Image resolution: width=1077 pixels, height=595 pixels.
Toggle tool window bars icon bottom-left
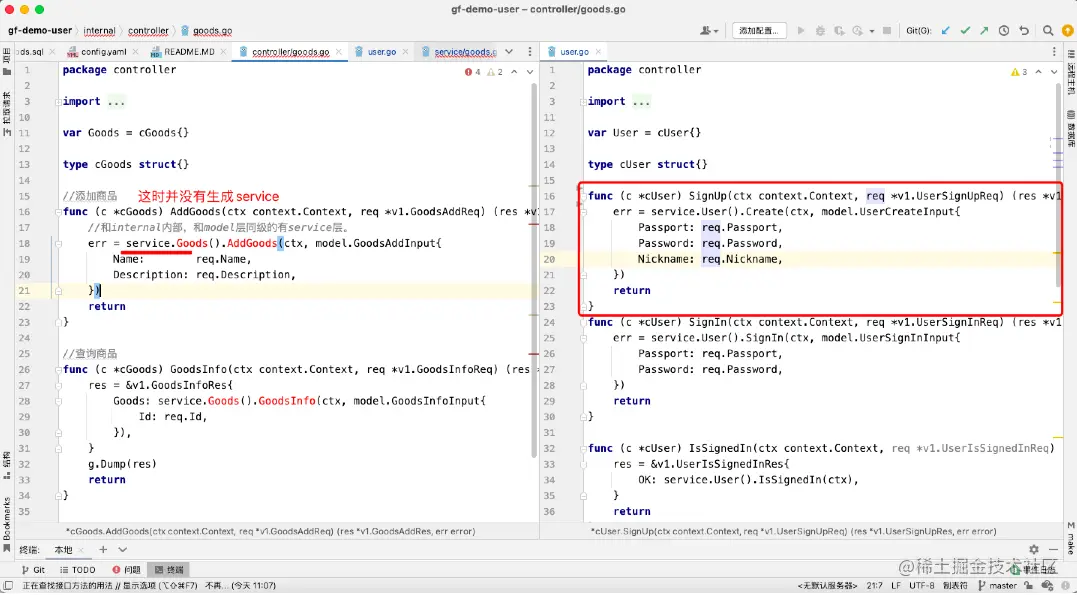click(8, 585)
